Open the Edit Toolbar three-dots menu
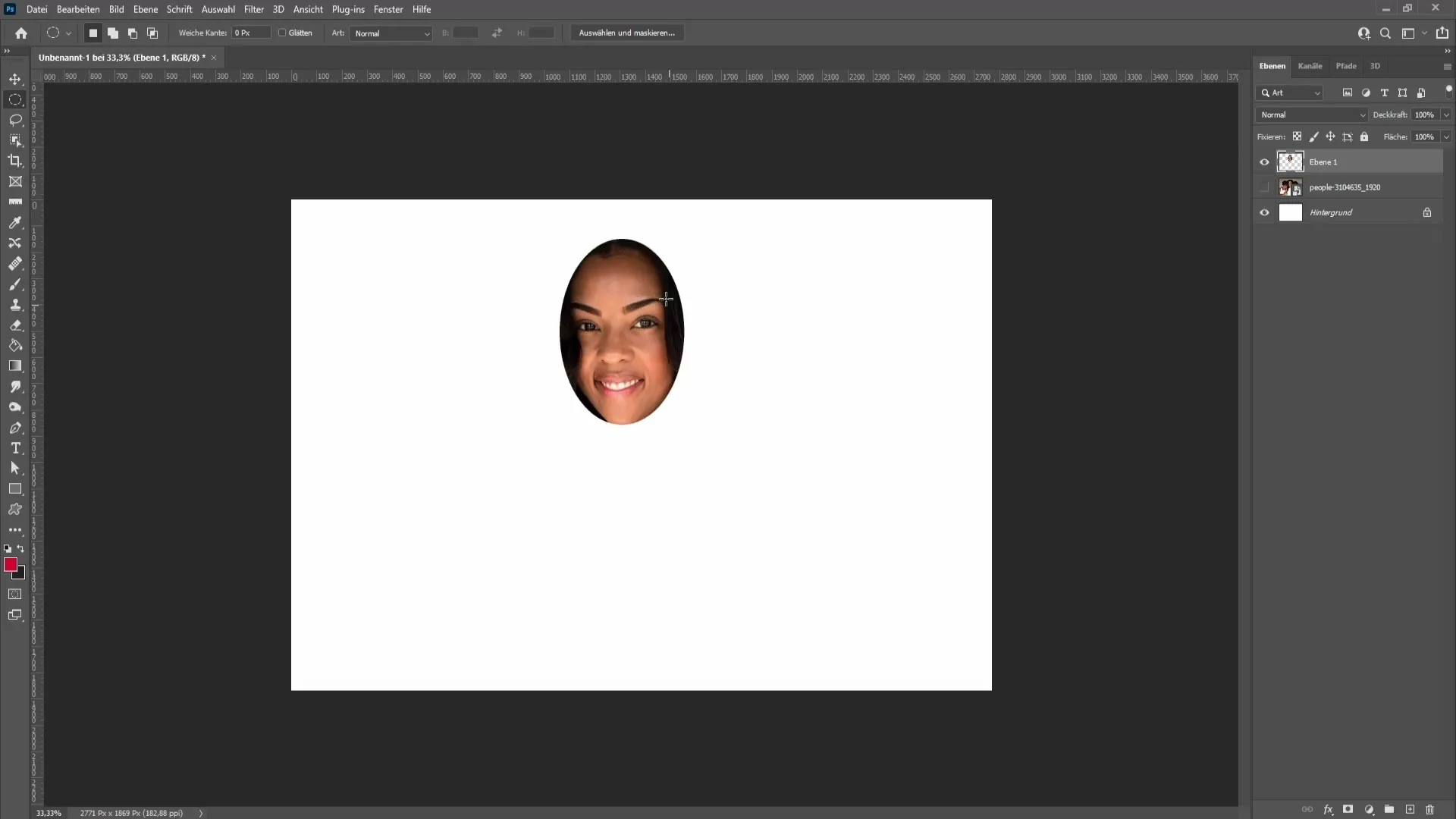This screenshot has width=1456, height=819. click(x=15, y=530)
